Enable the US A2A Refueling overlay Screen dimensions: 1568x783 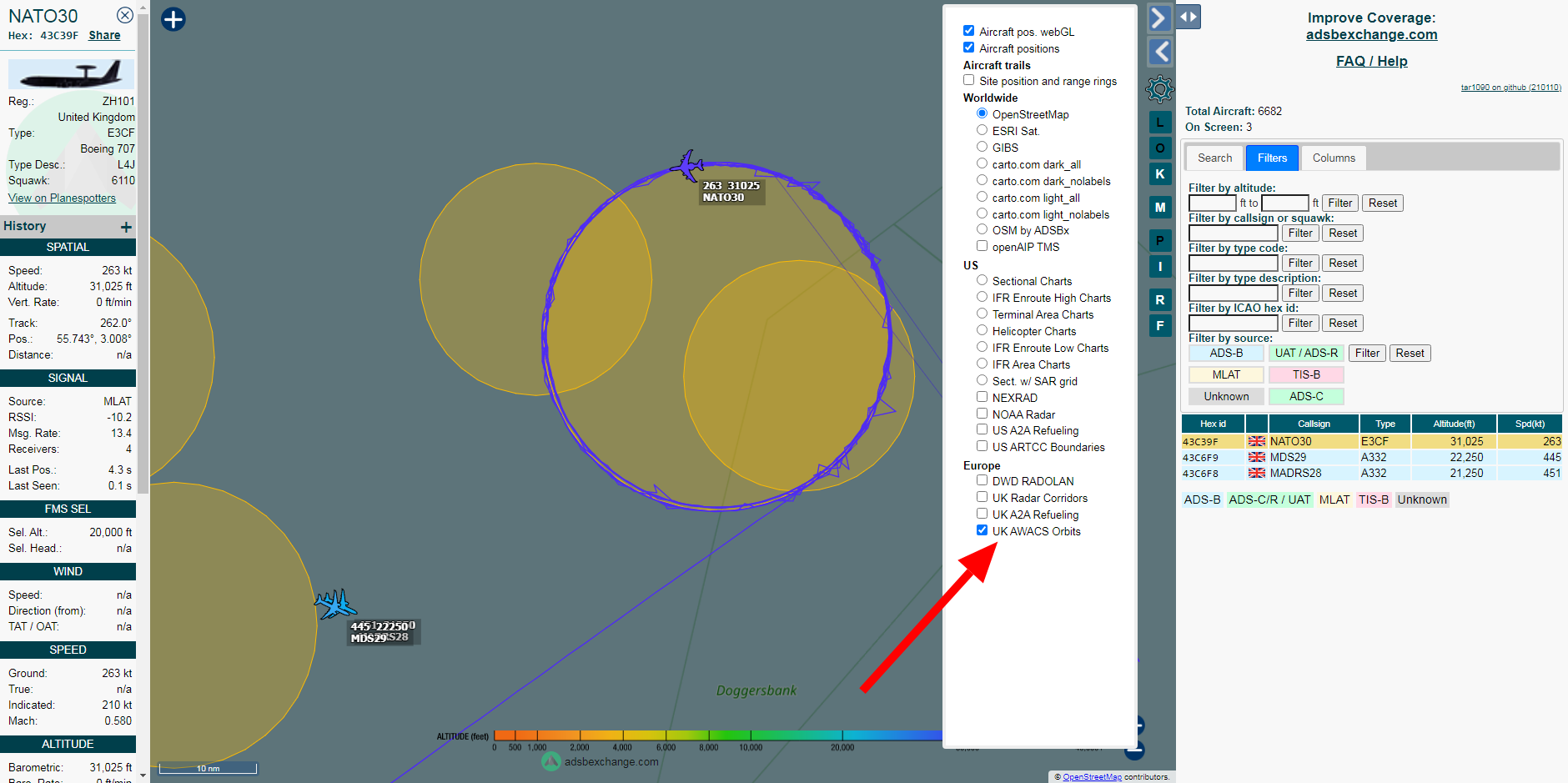click(982, 429)
